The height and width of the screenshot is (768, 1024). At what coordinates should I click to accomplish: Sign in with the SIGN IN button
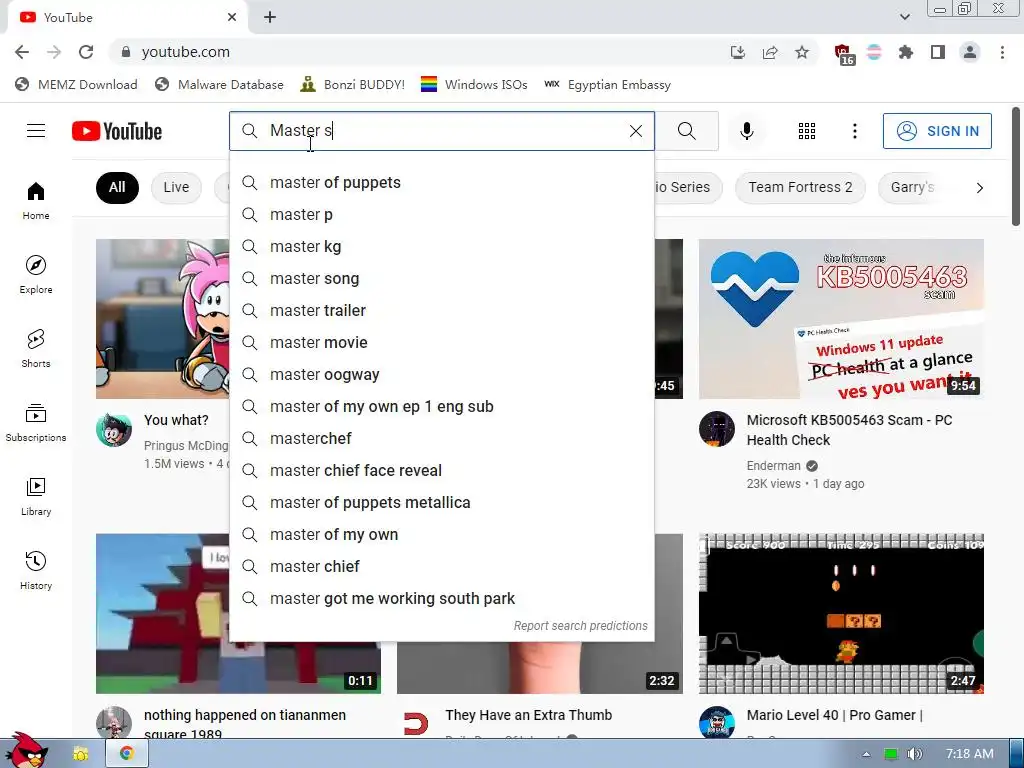(937, 131)
